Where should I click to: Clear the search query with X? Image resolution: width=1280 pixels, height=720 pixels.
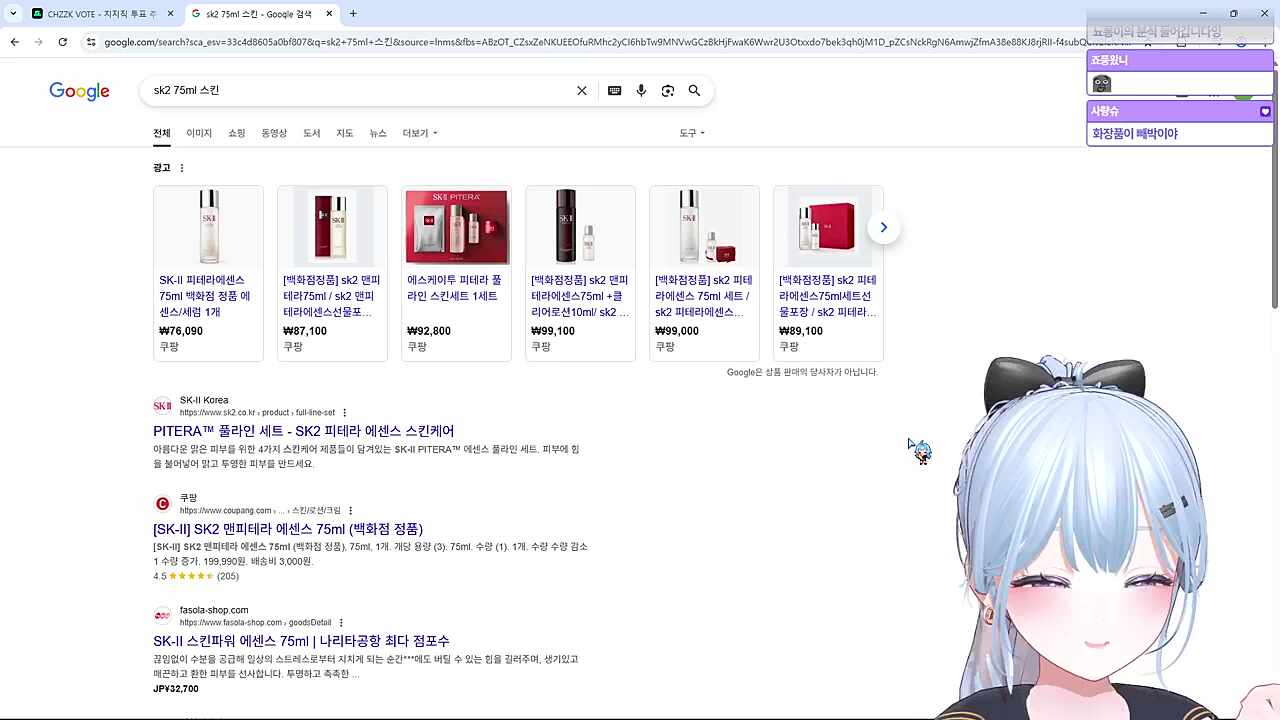coord(582,91)
